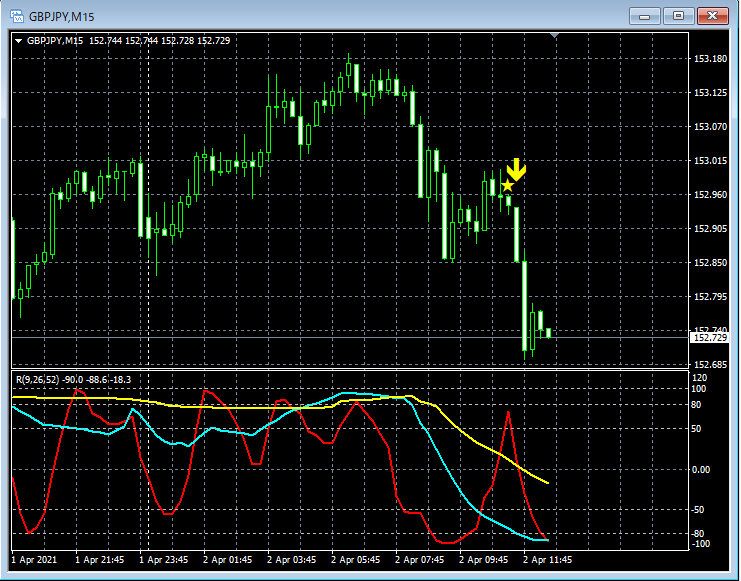Click price level 153.125 on scale

point(710,93)
